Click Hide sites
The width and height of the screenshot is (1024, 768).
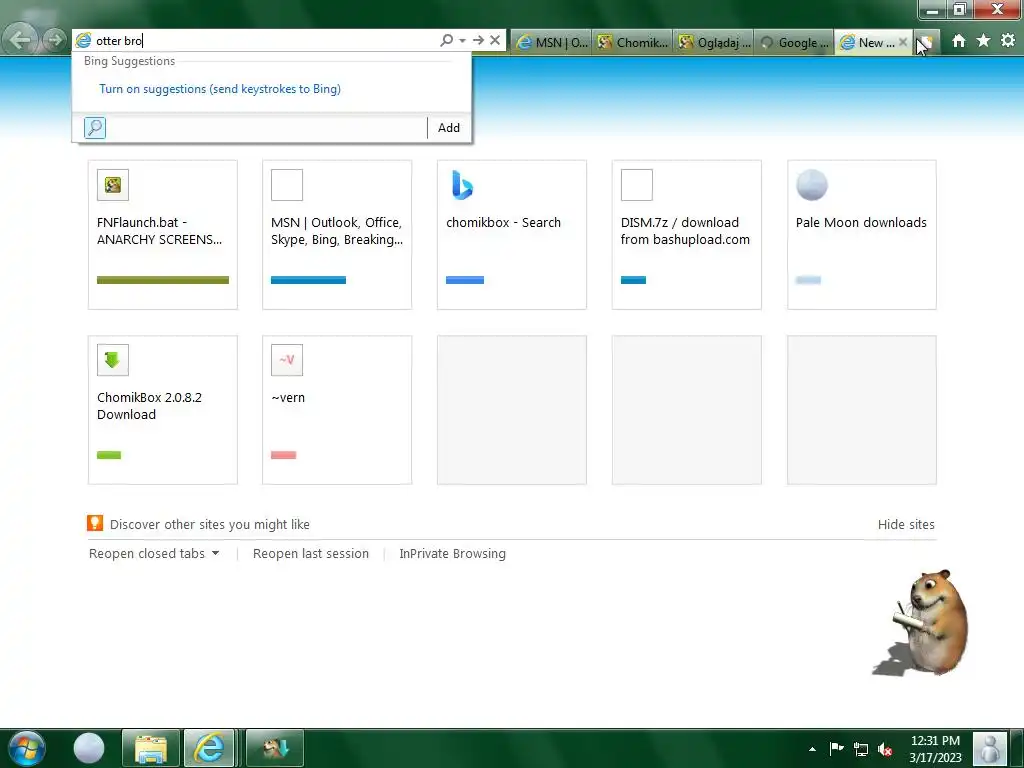click(906, 524)
